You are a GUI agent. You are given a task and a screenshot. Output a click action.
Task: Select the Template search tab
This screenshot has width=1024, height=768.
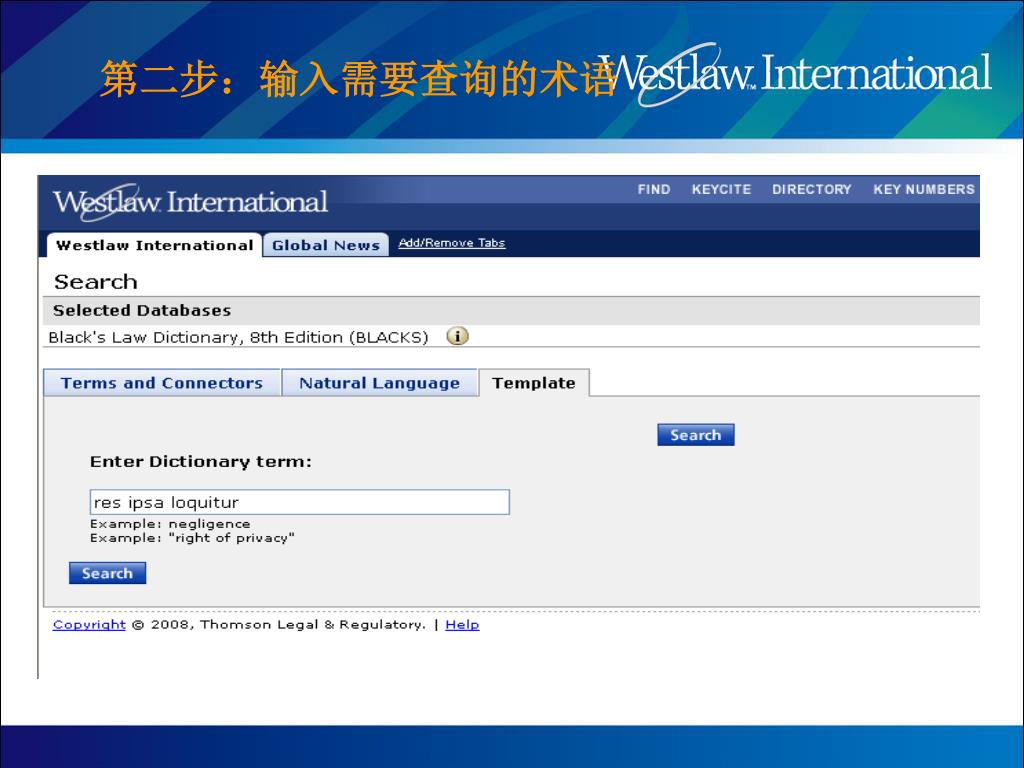534,383
